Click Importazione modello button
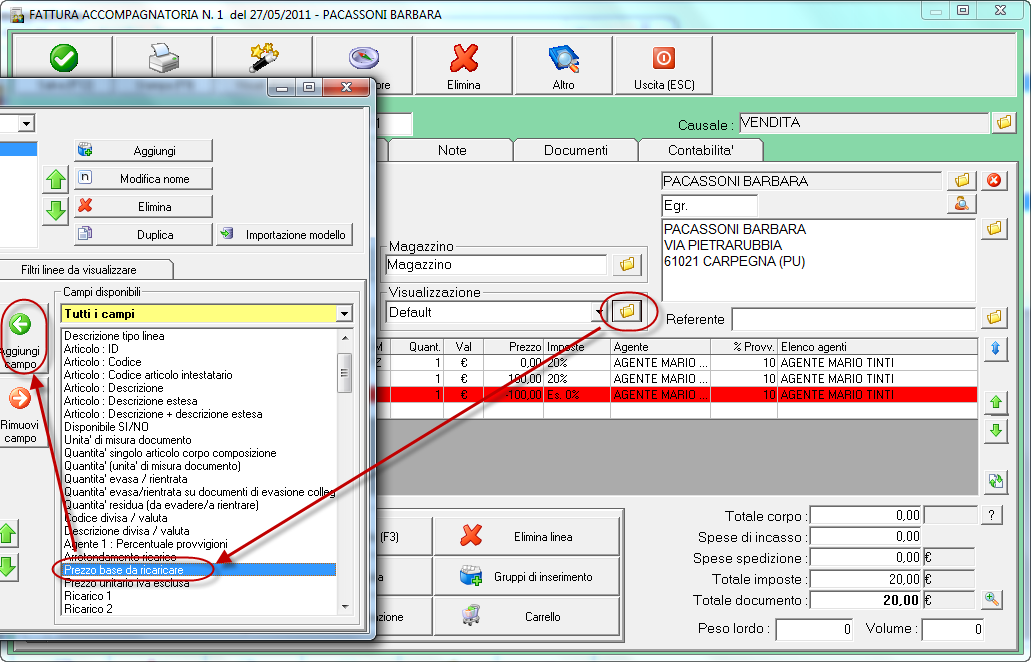The height and width of the screenshot is (662, 1031). click(285, 235)
